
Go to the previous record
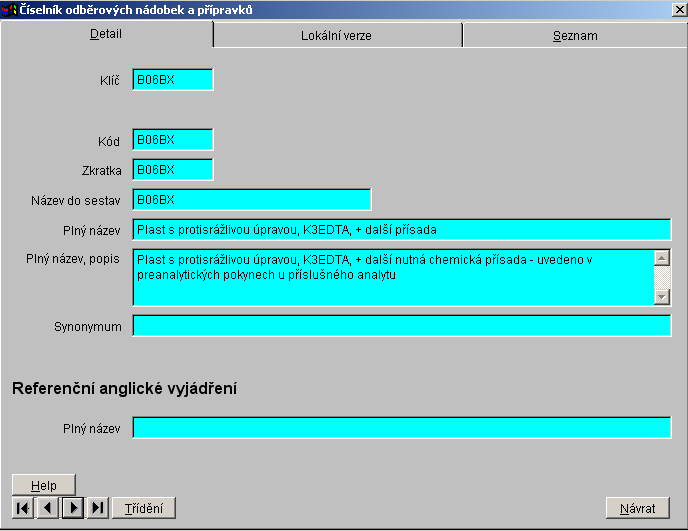click(48, 508)
